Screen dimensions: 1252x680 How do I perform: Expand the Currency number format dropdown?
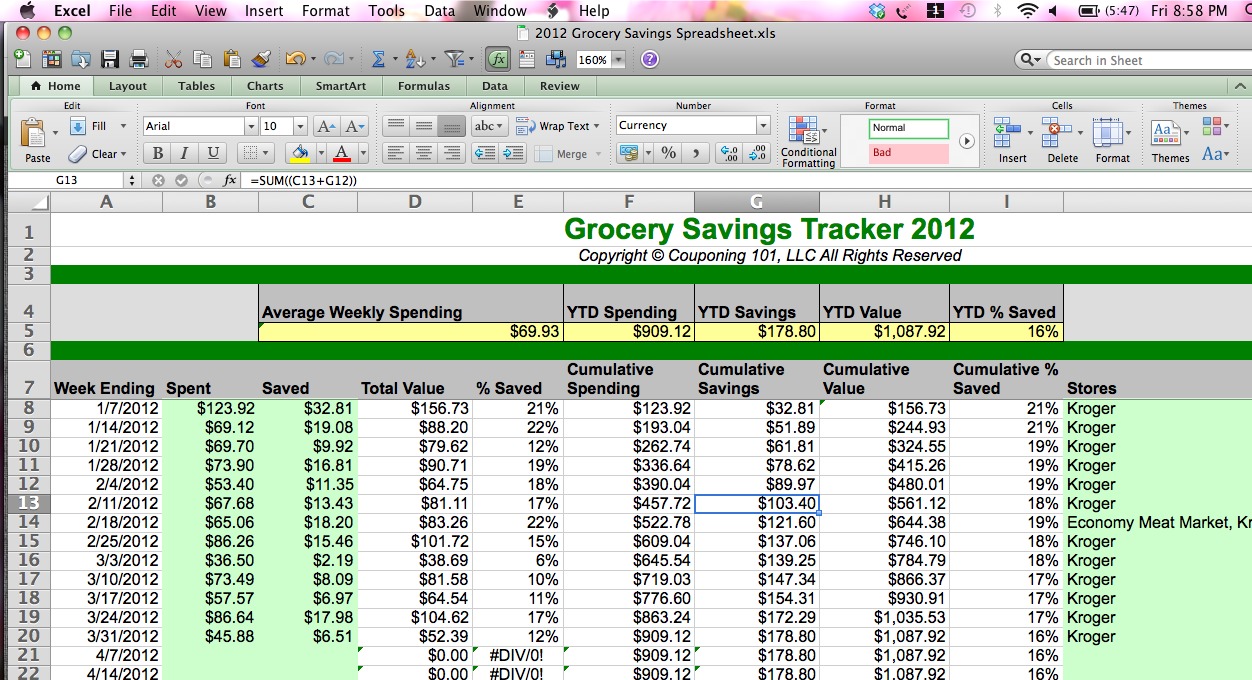(x=763, y=126)
